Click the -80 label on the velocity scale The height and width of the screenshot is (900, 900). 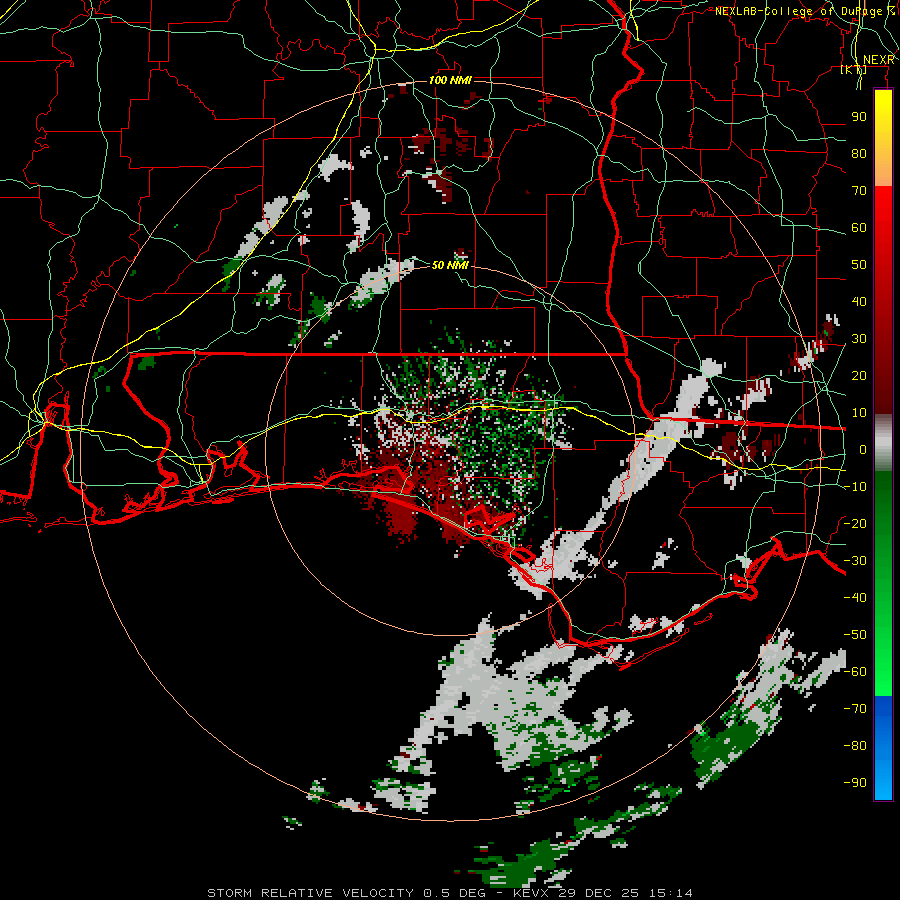coord(855,746)
